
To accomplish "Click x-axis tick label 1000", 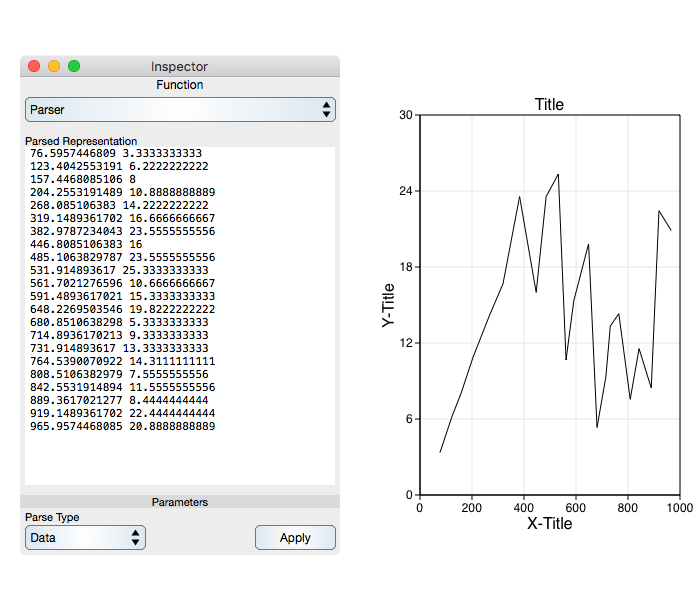I will coord(679,508).
